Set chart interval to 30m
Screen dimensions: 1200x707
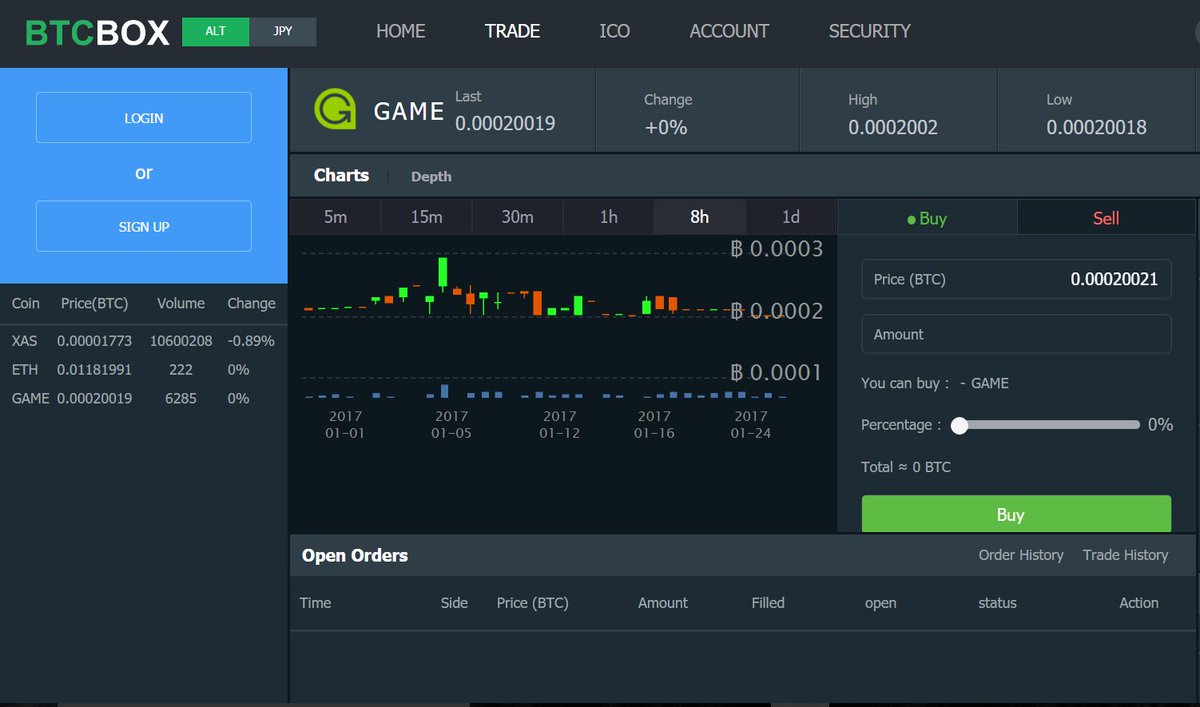[x=517, y=217]
